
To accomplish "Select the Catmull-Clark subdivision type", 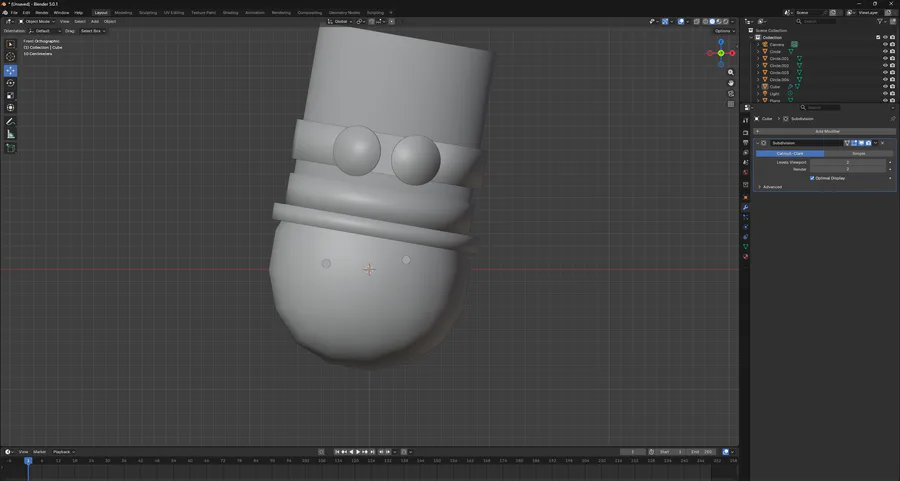I will tap(790, 153).
